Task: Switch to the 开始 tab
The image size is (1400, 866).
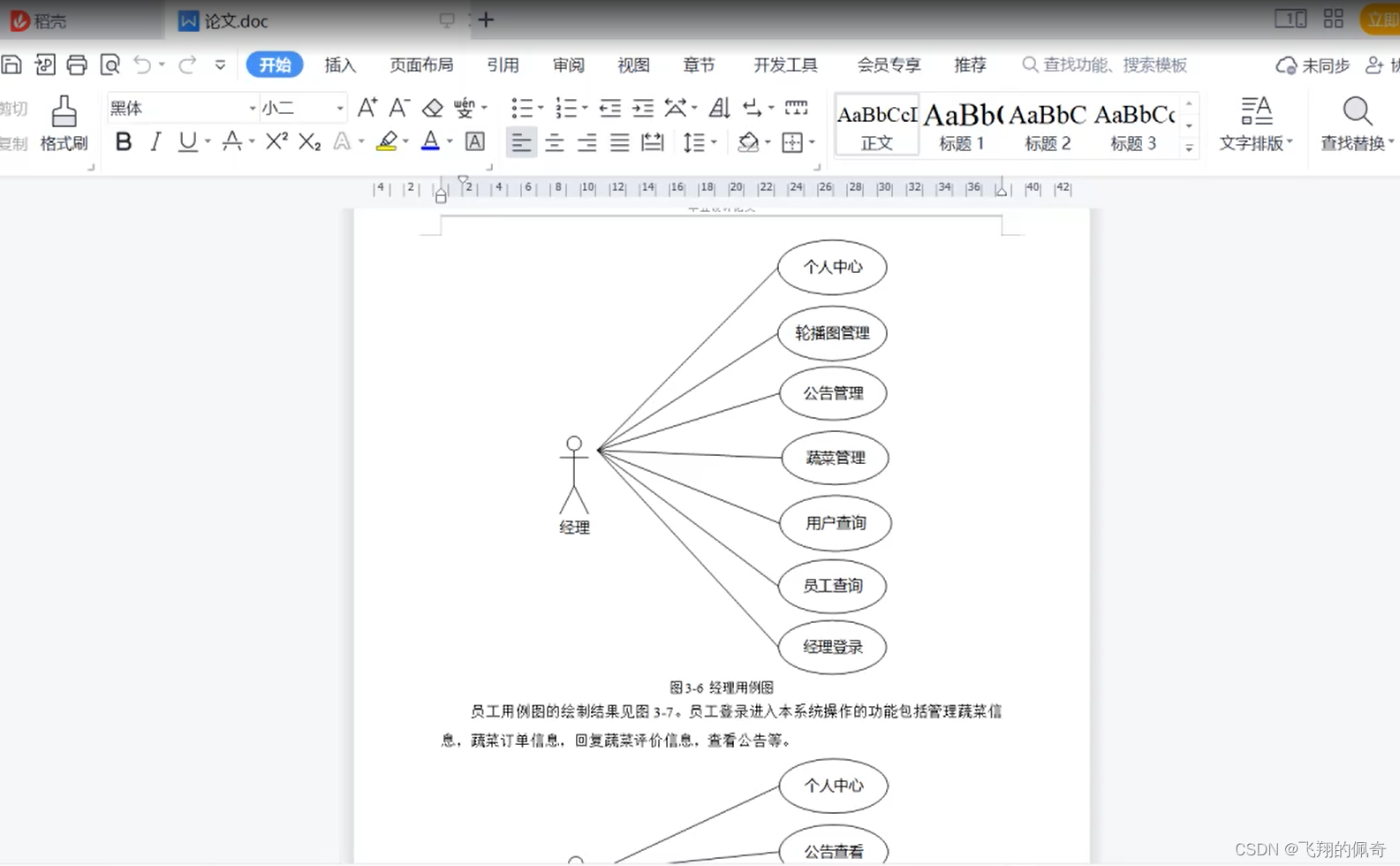Action: 275,65
